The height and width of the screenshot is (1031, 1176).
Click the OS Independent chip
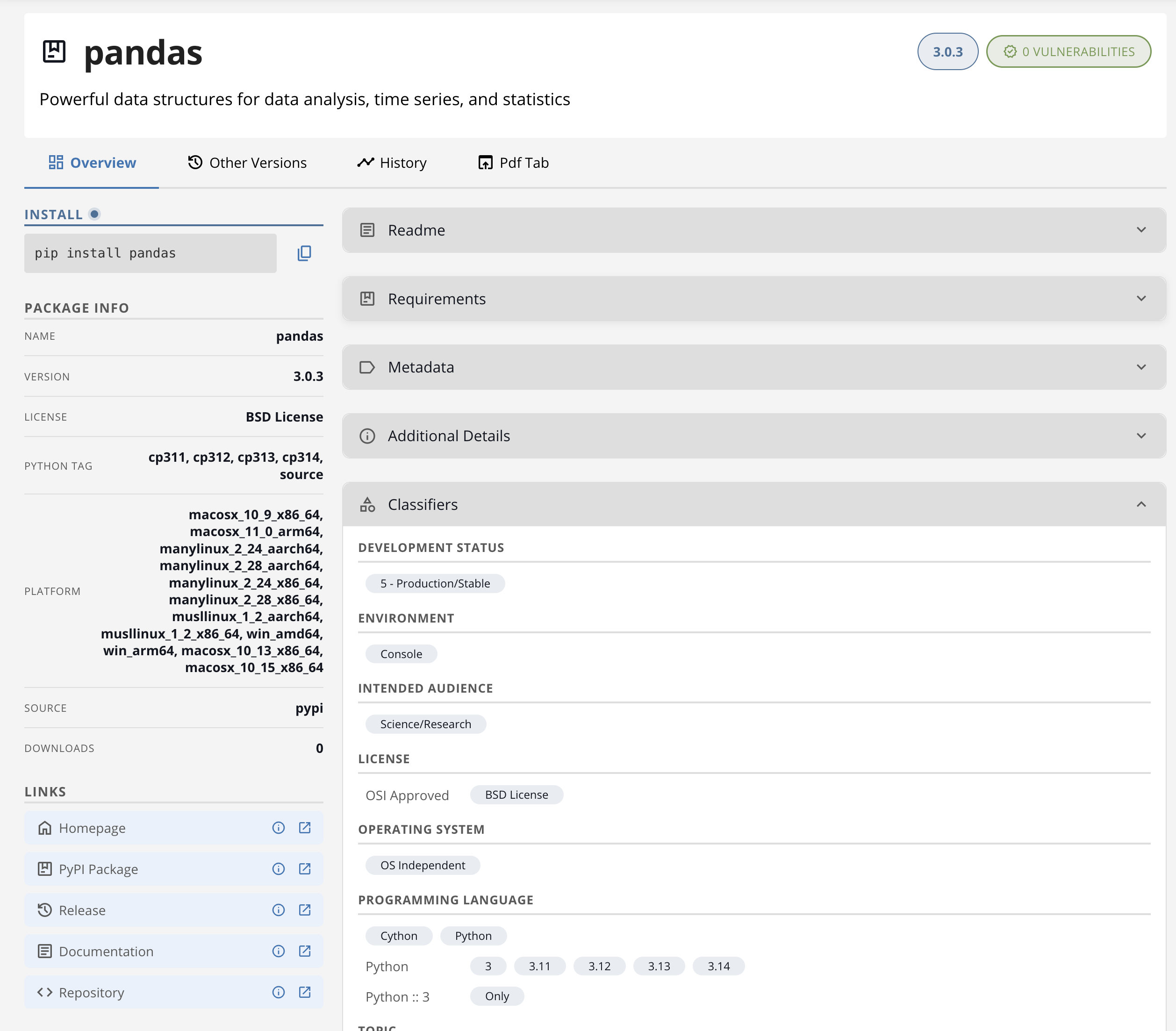click(x=423, y=865)
